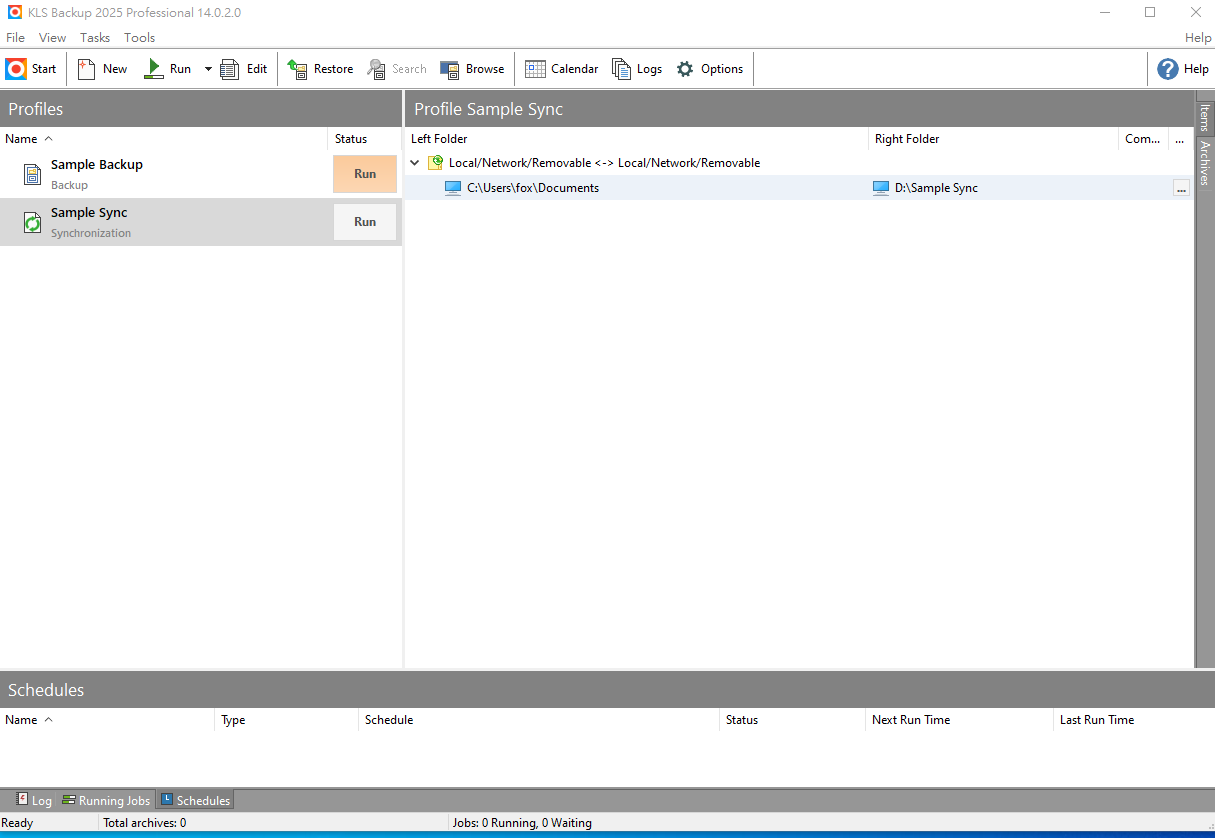Click the Com... column header
The width and height of the screenshot is (1215, 838).
coord(1143,139)
